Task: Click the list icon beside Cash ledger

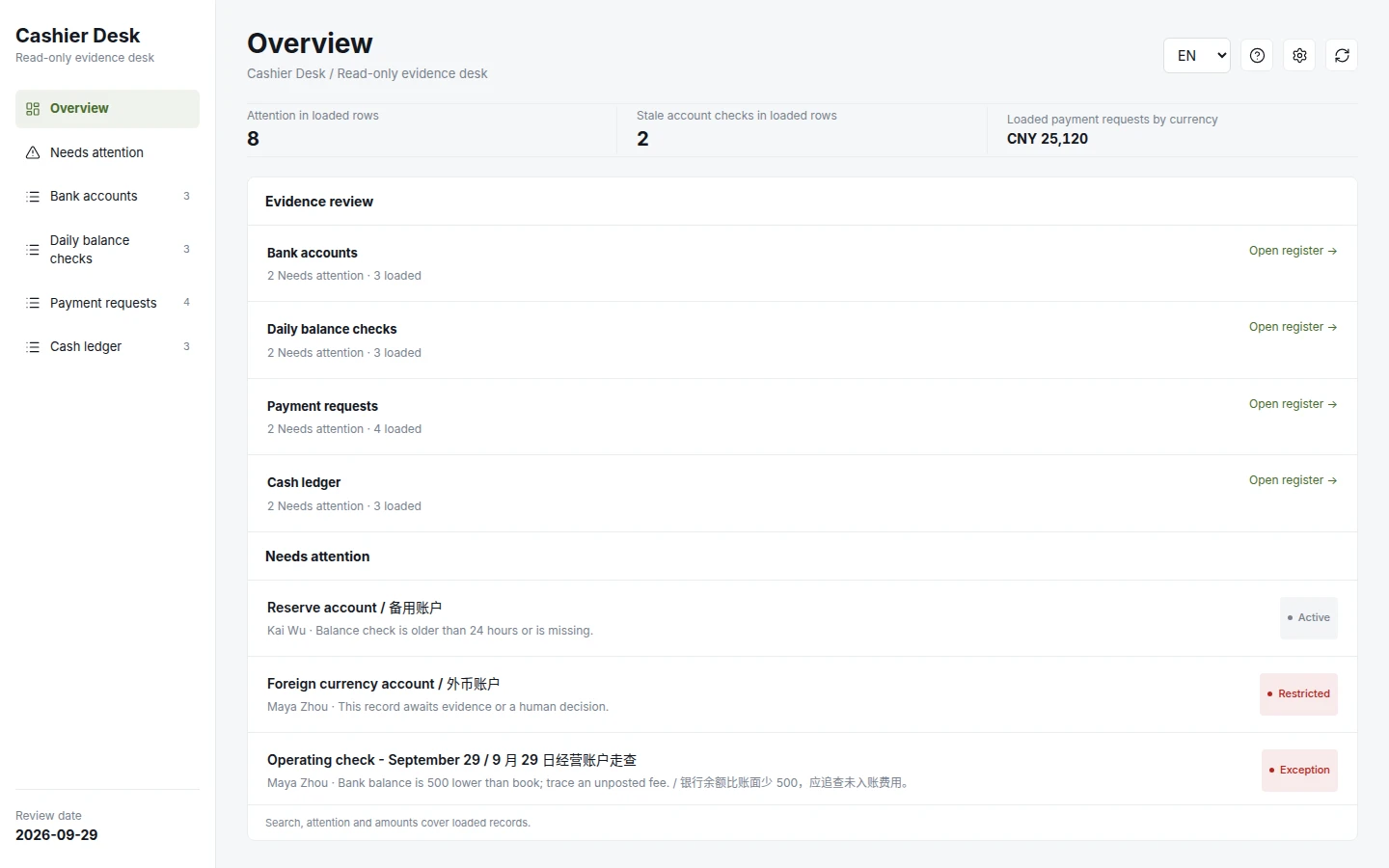Action: [33, 347]
